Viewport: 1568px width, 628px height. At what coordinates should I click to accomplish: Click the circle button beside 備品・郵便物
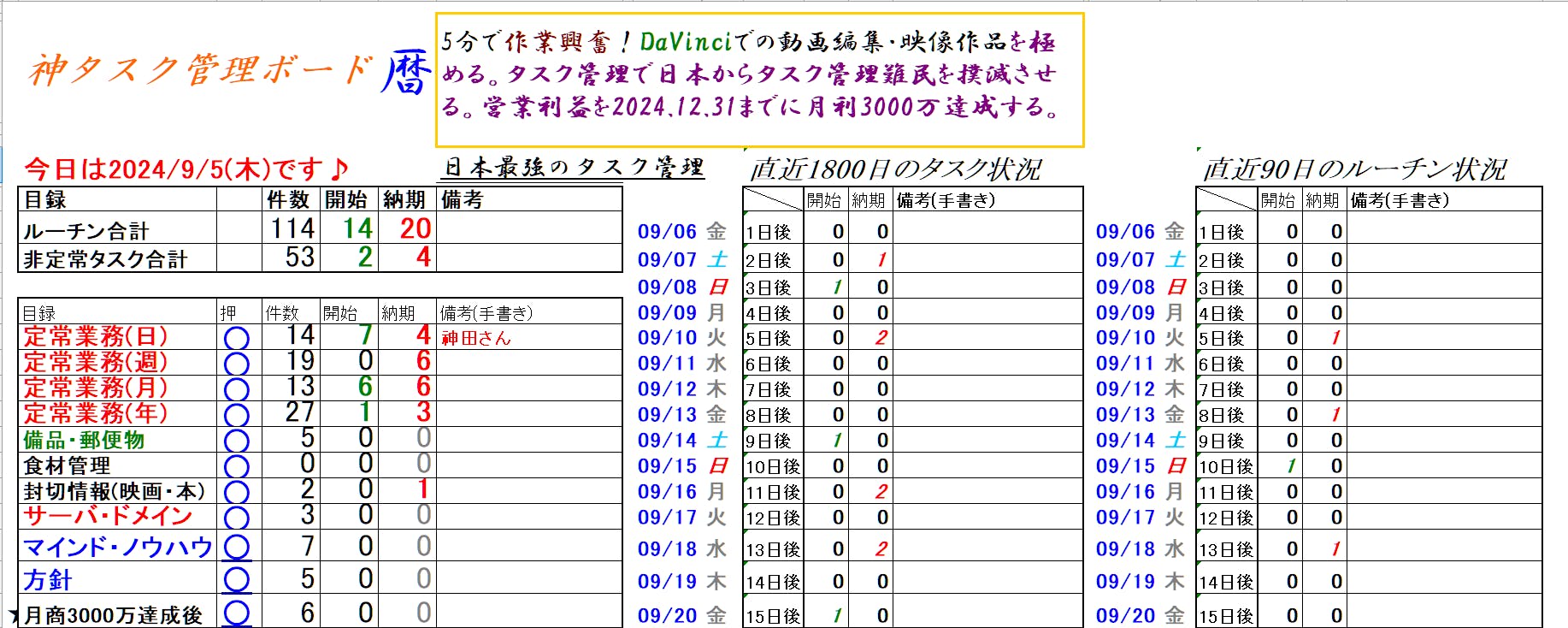click(x=237, y=441)
